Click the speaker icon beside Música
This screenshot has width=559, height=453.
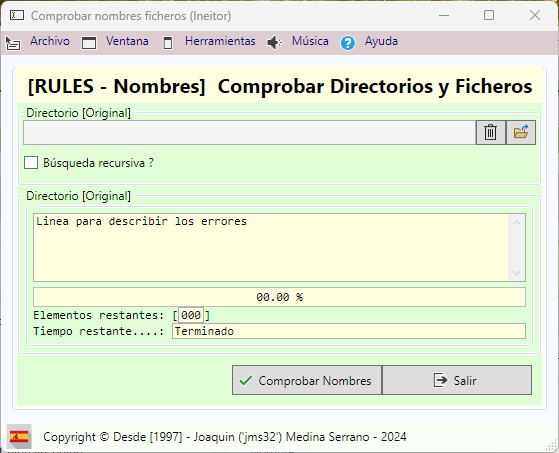(x=275, y=43)
